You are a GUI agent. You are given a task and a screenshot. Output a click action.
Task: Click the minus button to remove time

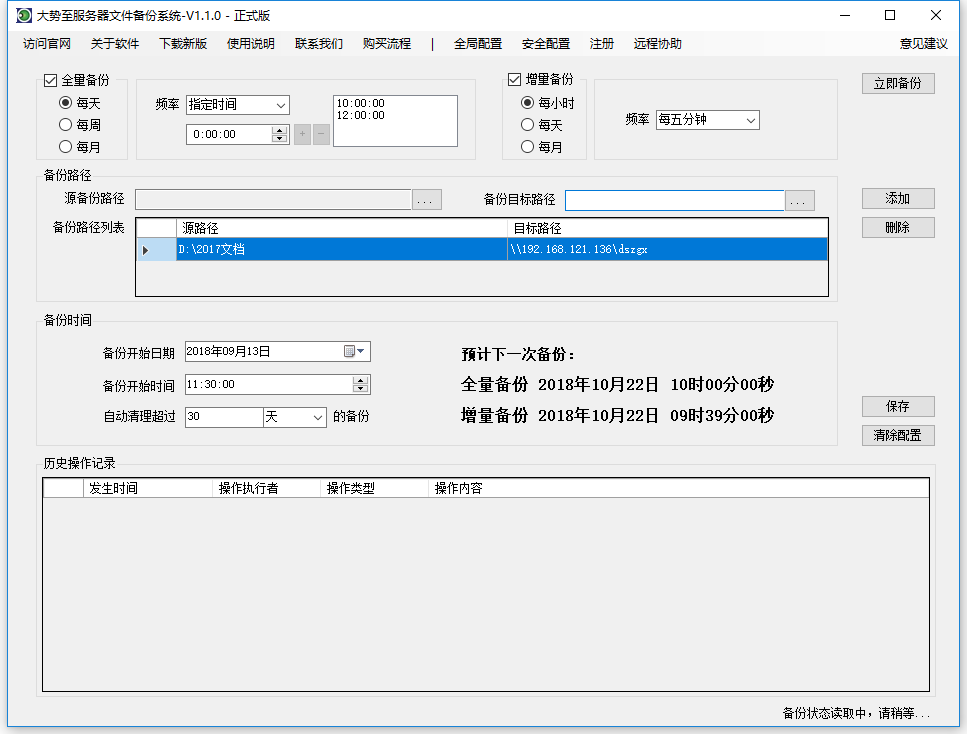[321, 134]
